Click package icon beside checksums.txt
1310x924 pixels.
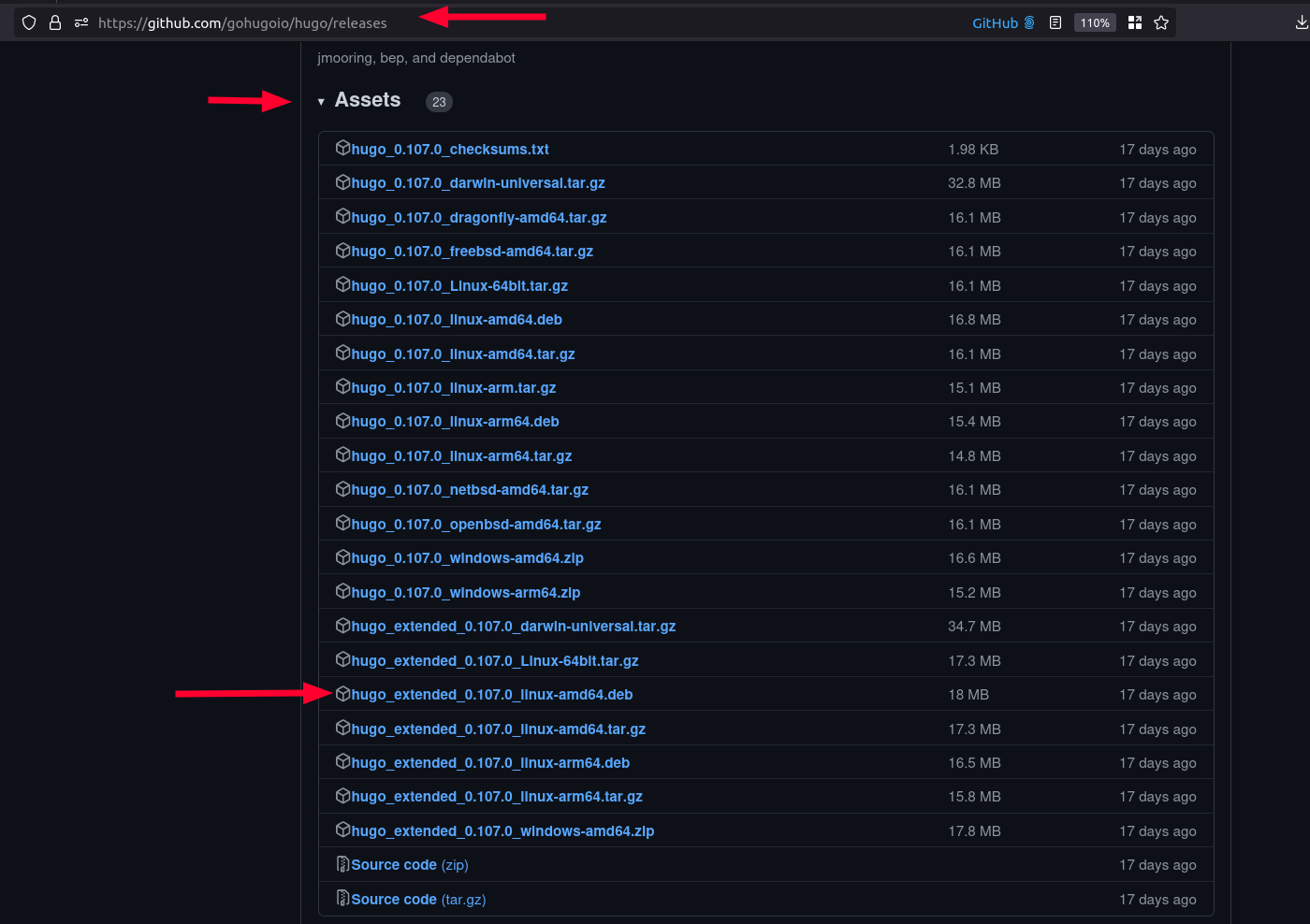pyautogui.click(x=342, y=148)
